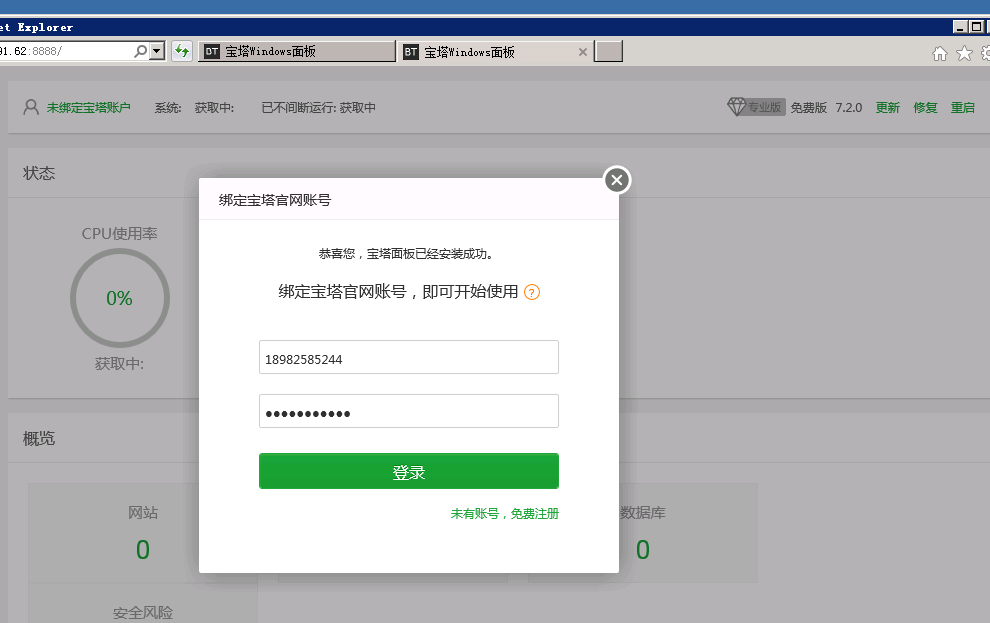Click the 数据库 count 0
The height and width of the screenshot is (623, 990).
point(643,550)
